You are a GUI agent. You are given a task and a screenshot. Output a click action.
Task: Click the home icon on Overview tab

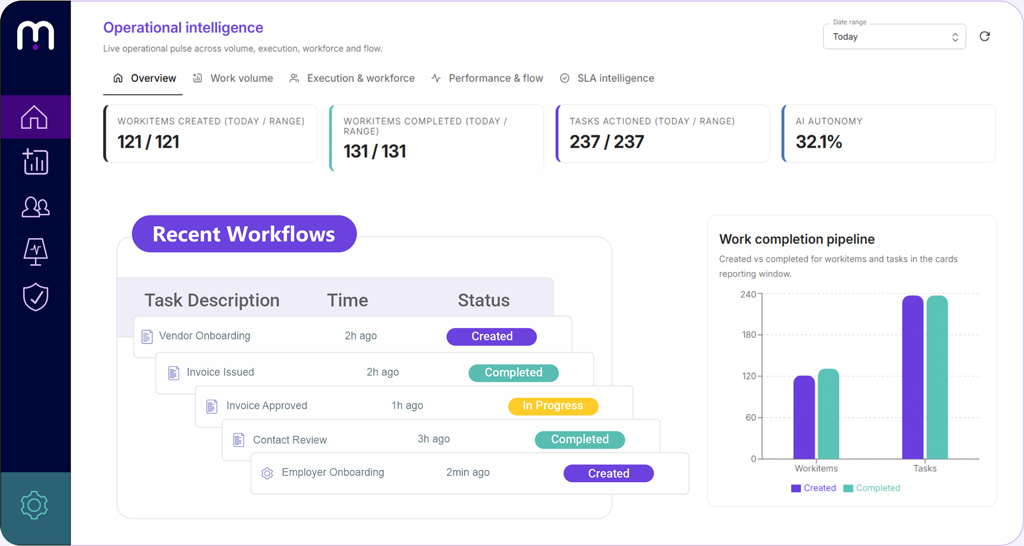pos(118,78)
